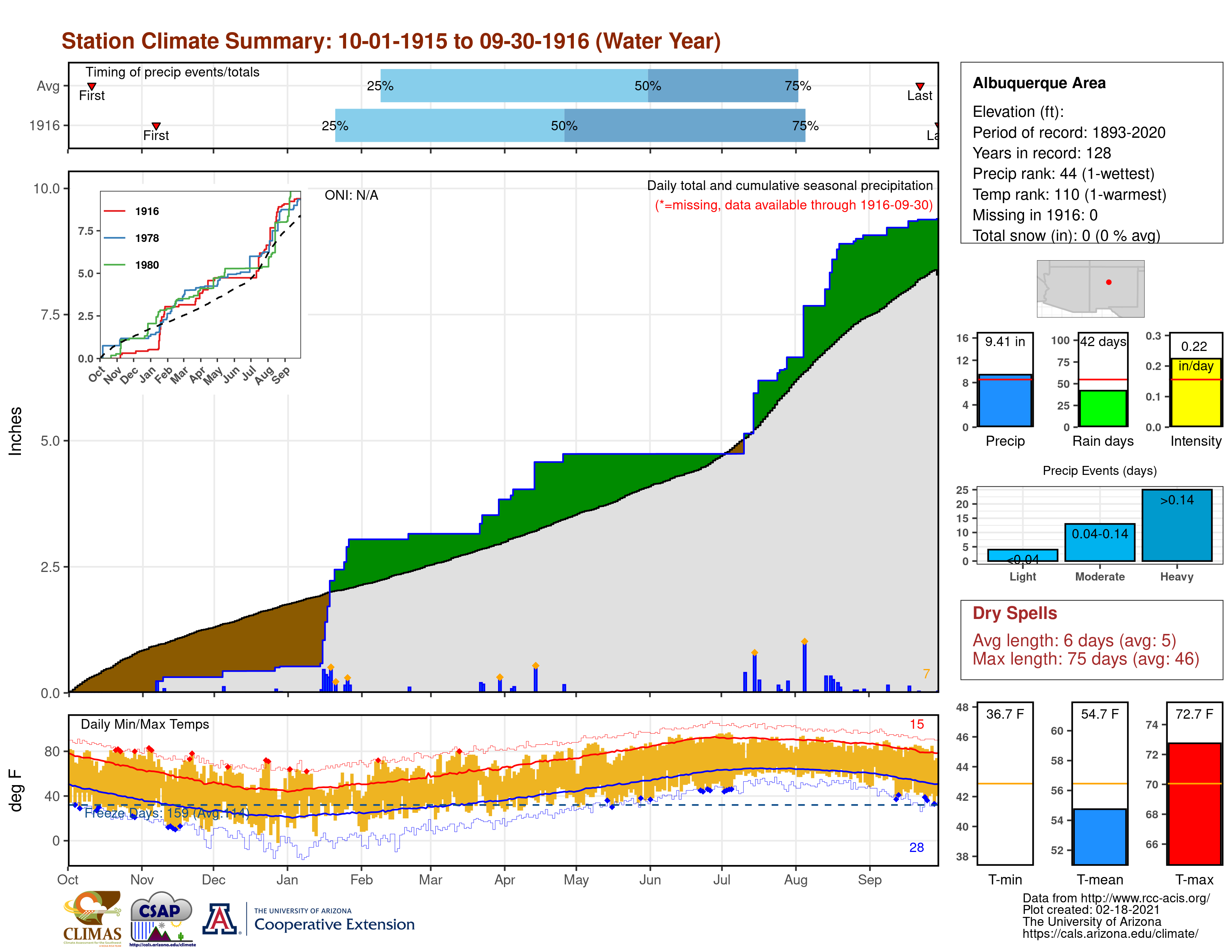
Task: Click the green 1980 legend line
Action: 115,265
